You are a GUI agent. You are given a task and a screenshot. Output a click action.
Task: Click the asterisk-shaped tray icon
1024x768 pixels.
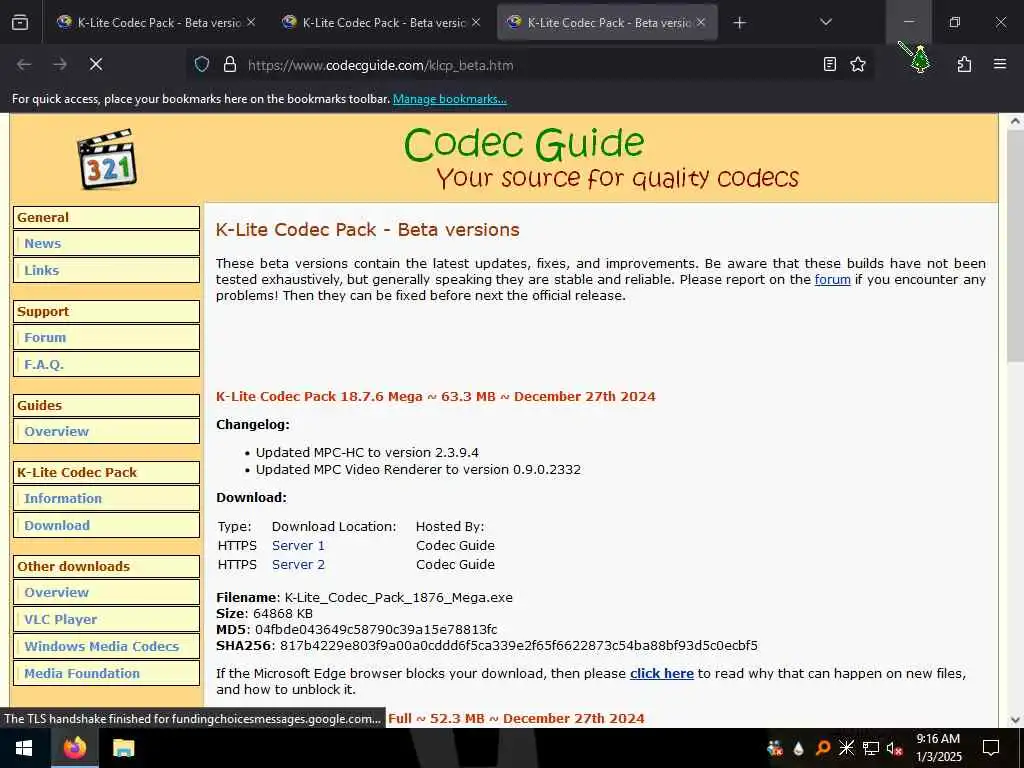[x=846, y=748]
